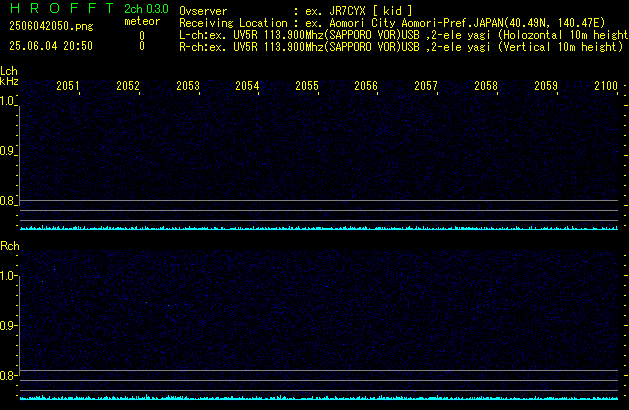Click Lch 1.0 kHz axis label

(x=7, y=101)
